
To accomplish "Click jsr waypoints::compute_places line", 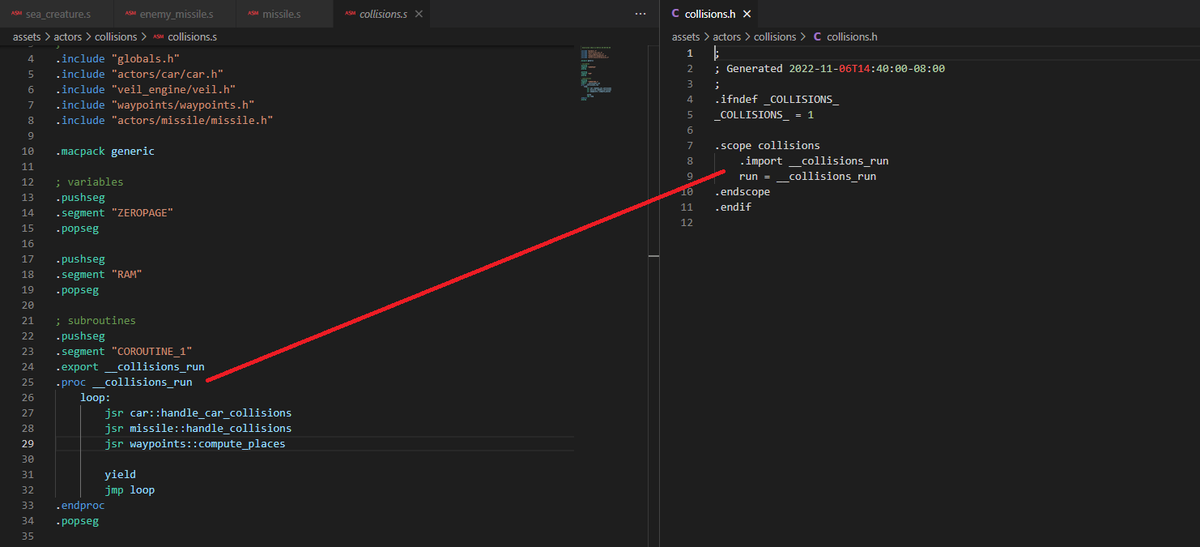I will pyautogui.click(x=195, y=444).
